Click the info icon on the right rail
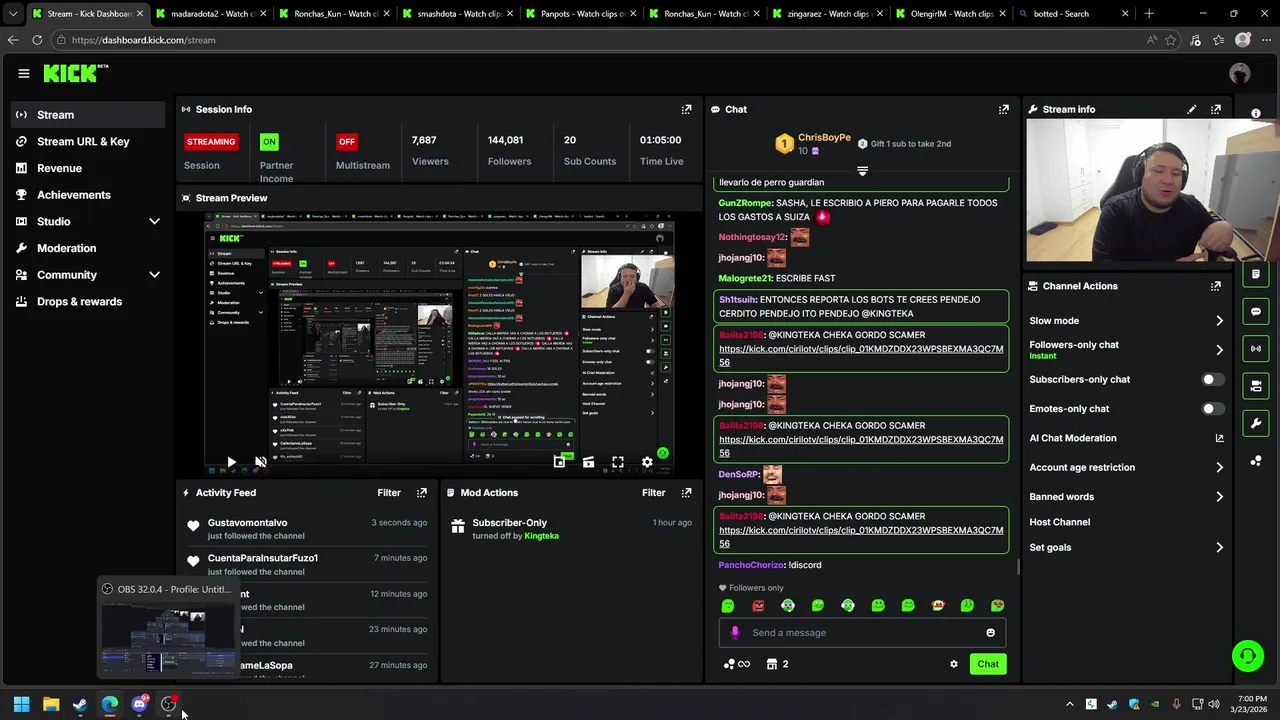Image resolution: width=1280 pixels, height=720 pixels. (x=1256, y=114)
